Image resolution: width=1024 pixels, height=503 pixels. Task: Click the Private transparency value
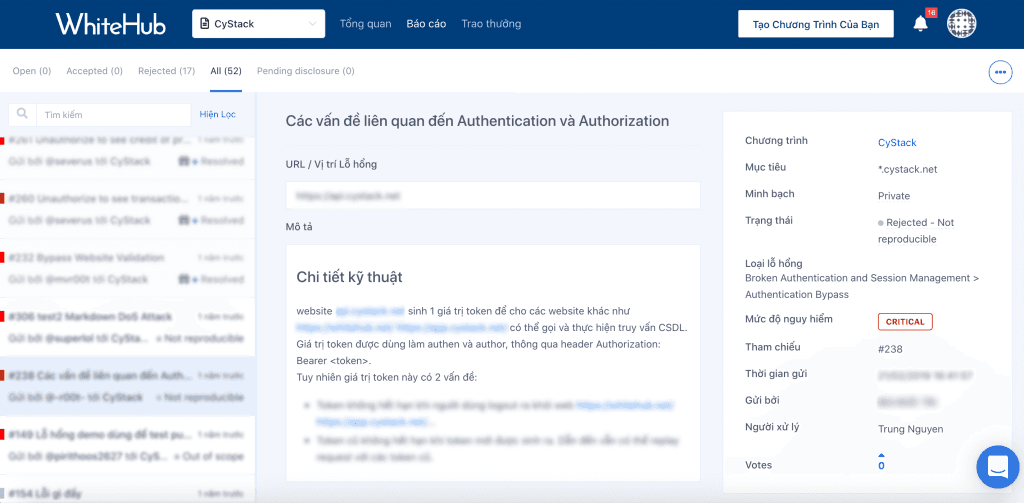click(894, 196)
